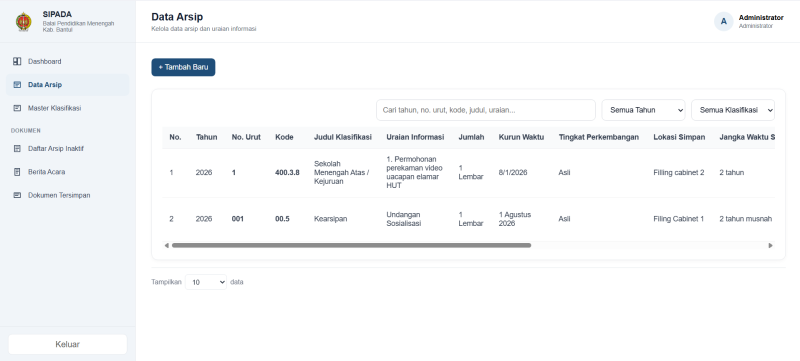This screenshot has height=361, width=800.
Task: Click the Undangan Sosialisasi description
Action: 404,219
